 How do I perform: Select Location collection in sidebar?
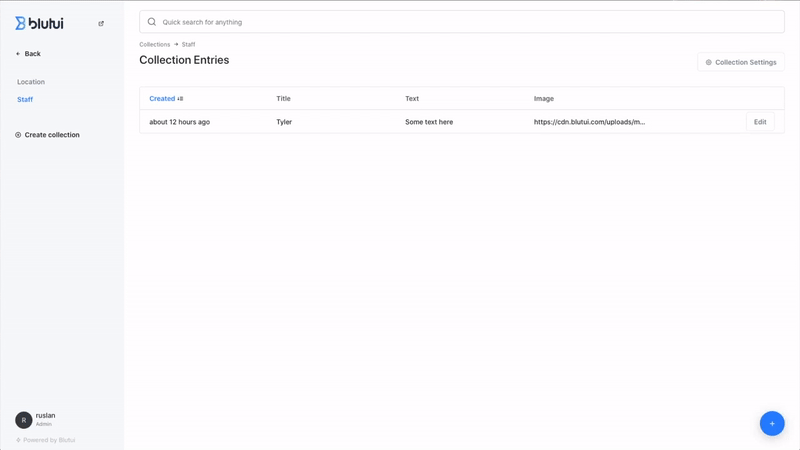[x=31, y=82]
